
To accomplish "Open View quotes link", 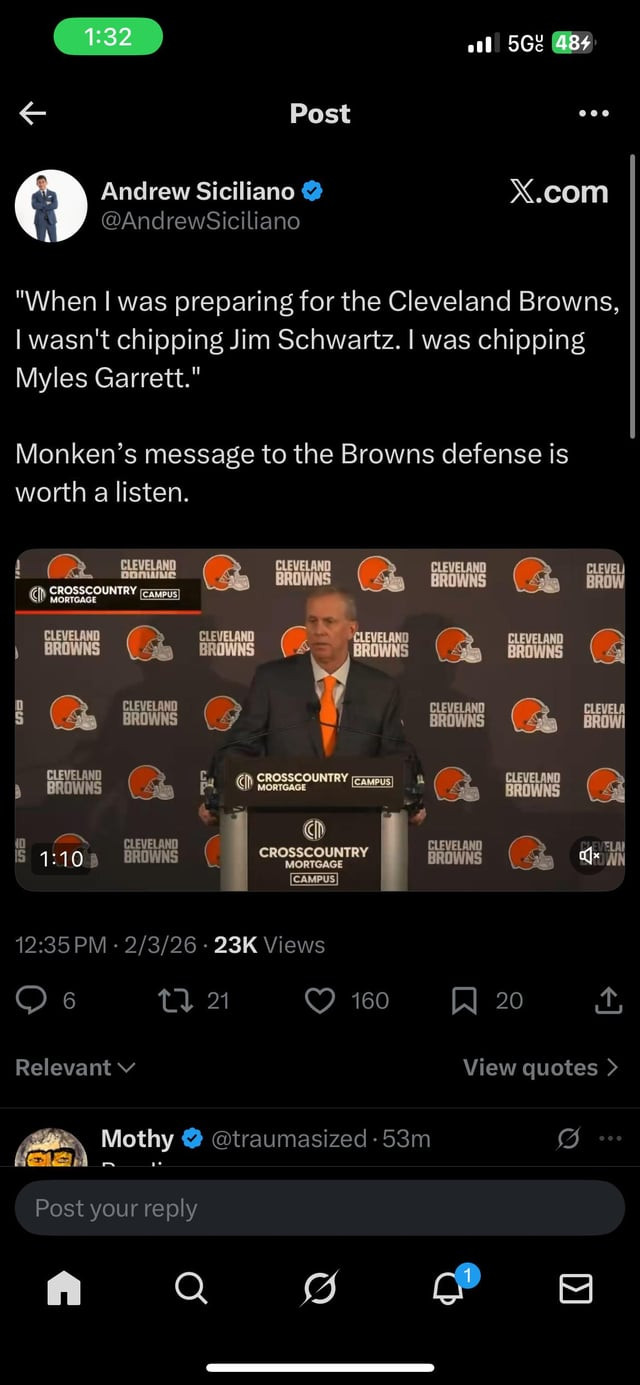I will coord(541,1068).
